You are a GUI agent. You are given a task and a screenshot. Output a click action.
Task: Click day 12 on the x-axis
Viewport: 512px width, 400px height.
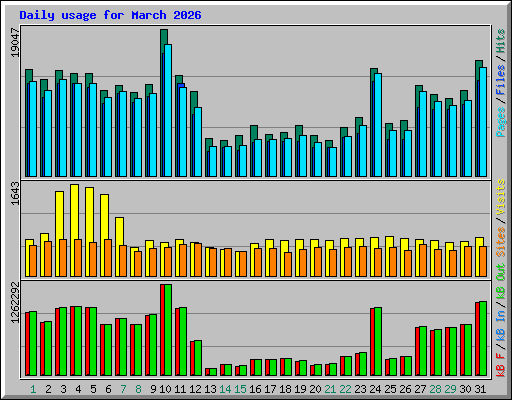(x=195, y=389)
